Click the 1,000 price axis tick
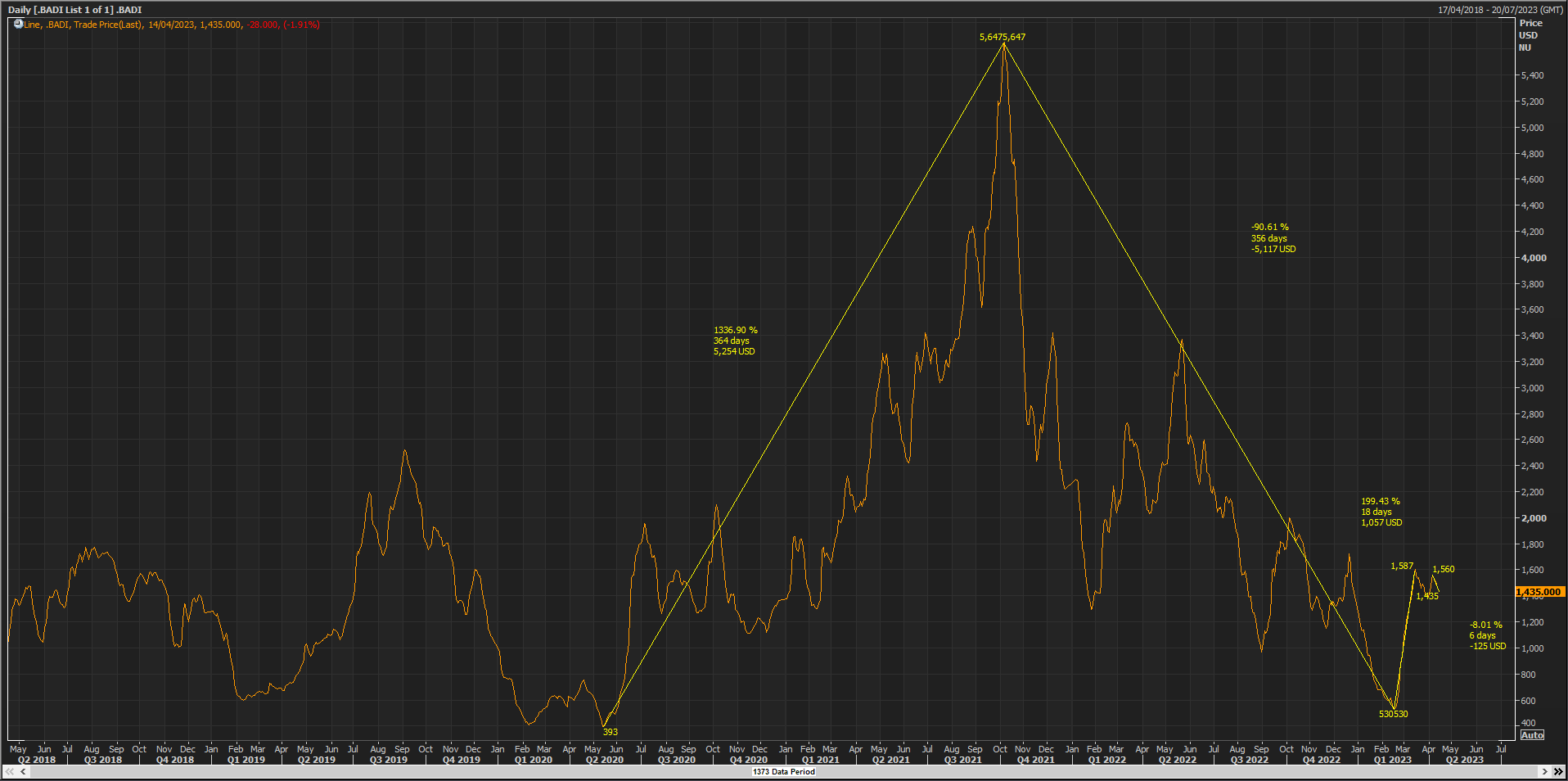Screen dimensions: 1568x781 tap(1532, 648)
